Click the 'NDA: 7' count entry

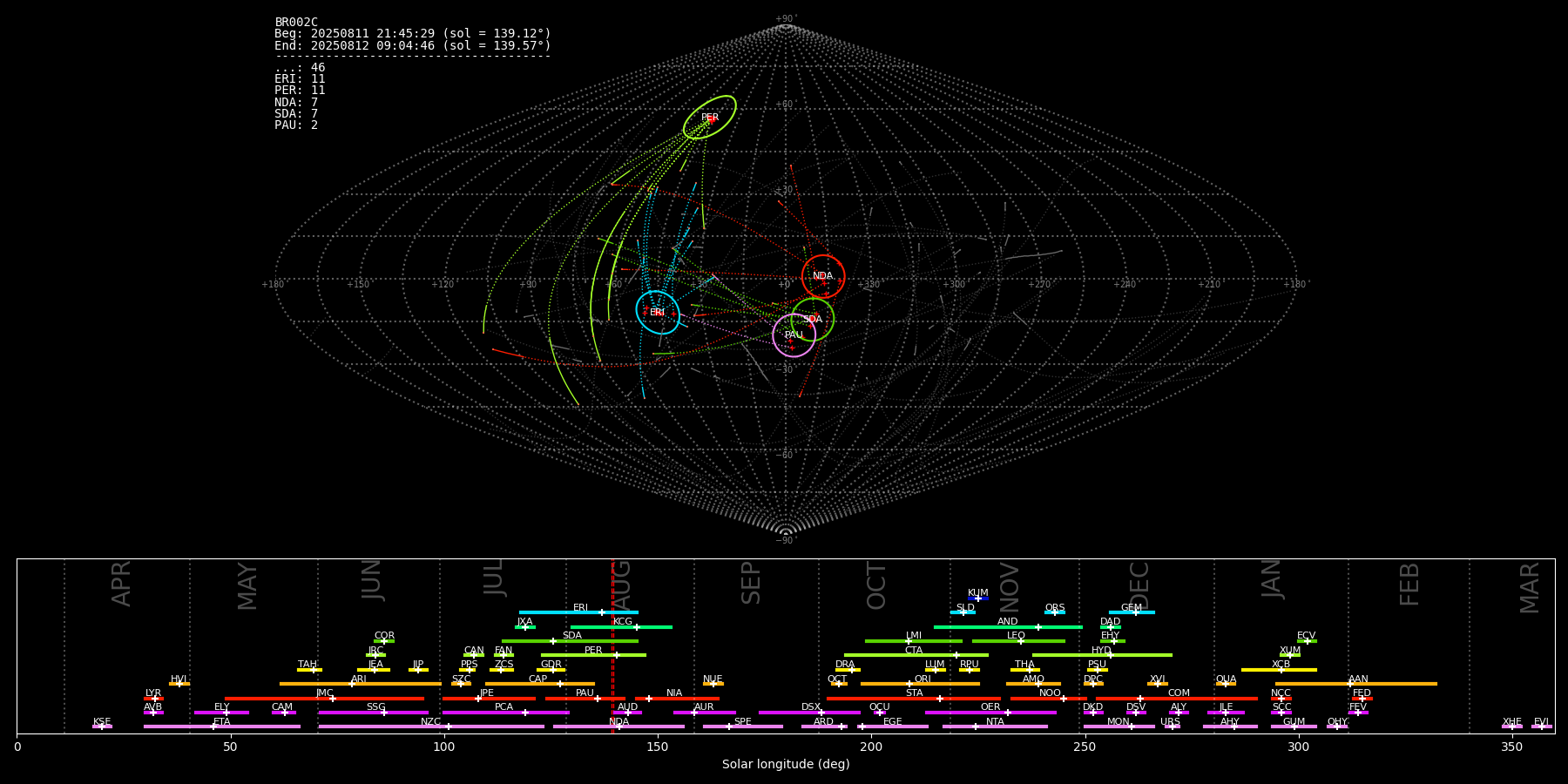pos(296,103)
